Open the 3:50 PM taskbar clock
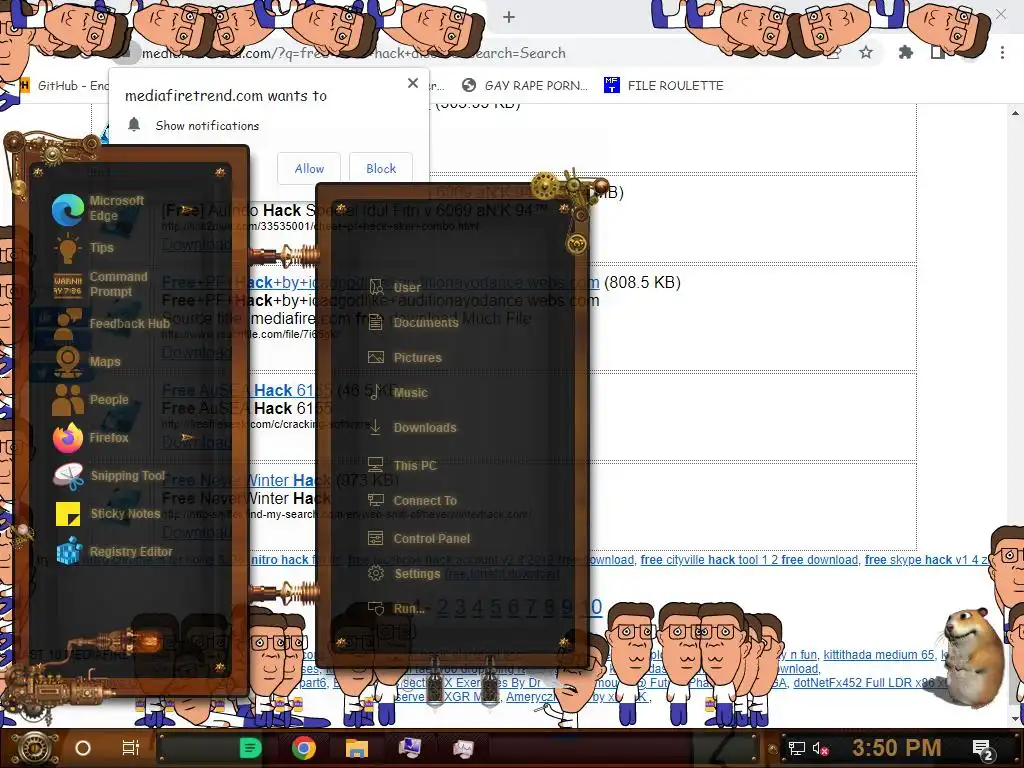Screen dimensions: 1024x768 tap(897, 748)
